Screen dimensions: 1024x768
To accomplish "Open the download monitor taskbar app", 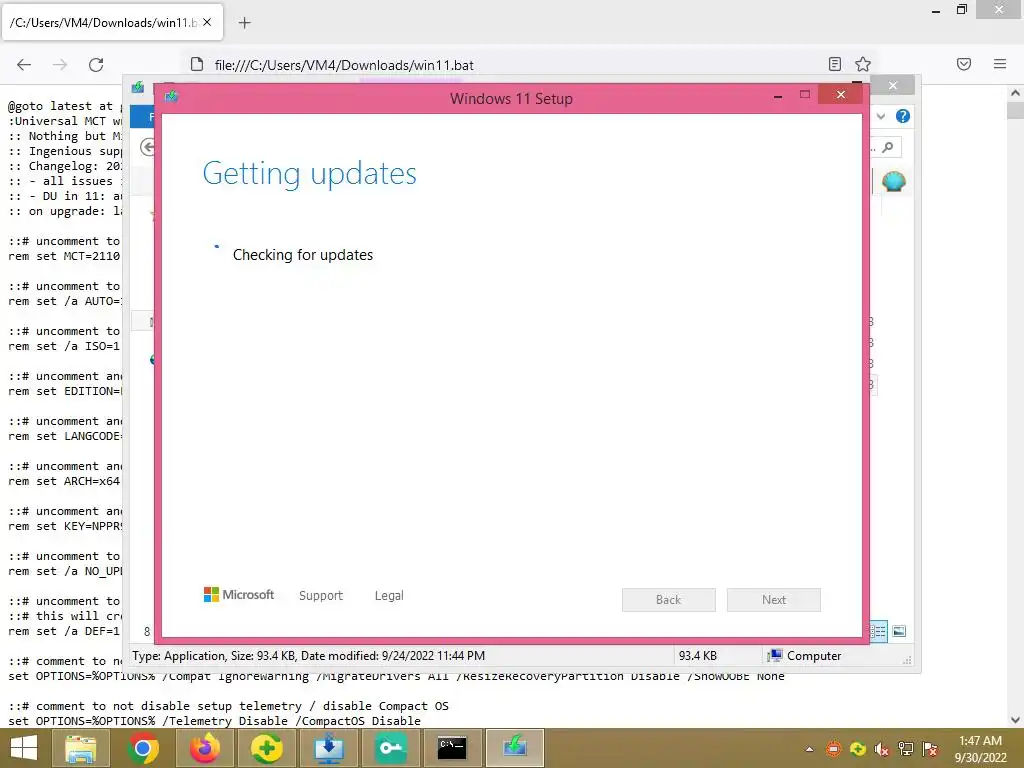I will [x=329, y=748].
